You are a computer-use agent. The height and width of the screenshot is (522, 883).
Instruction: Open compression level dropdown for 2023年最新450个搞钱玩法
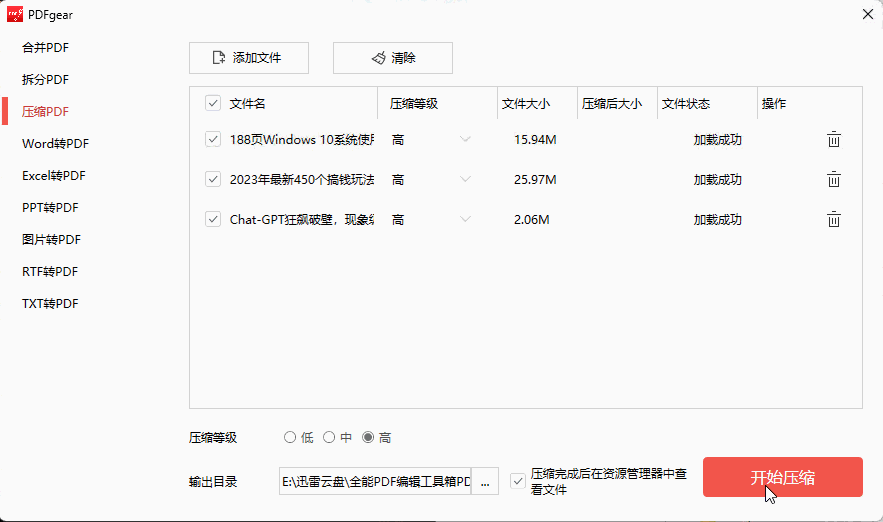coord(465,179)
